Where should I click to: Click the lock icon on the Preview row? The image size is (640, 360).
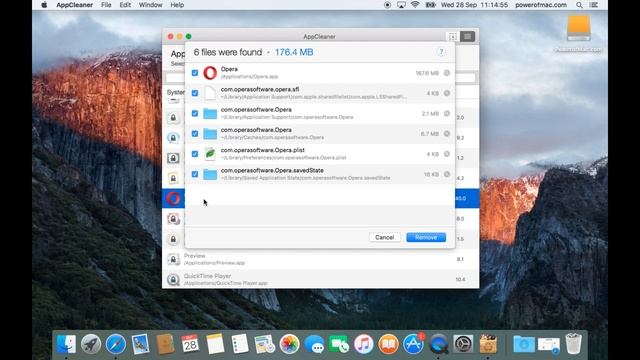[173, 259]
